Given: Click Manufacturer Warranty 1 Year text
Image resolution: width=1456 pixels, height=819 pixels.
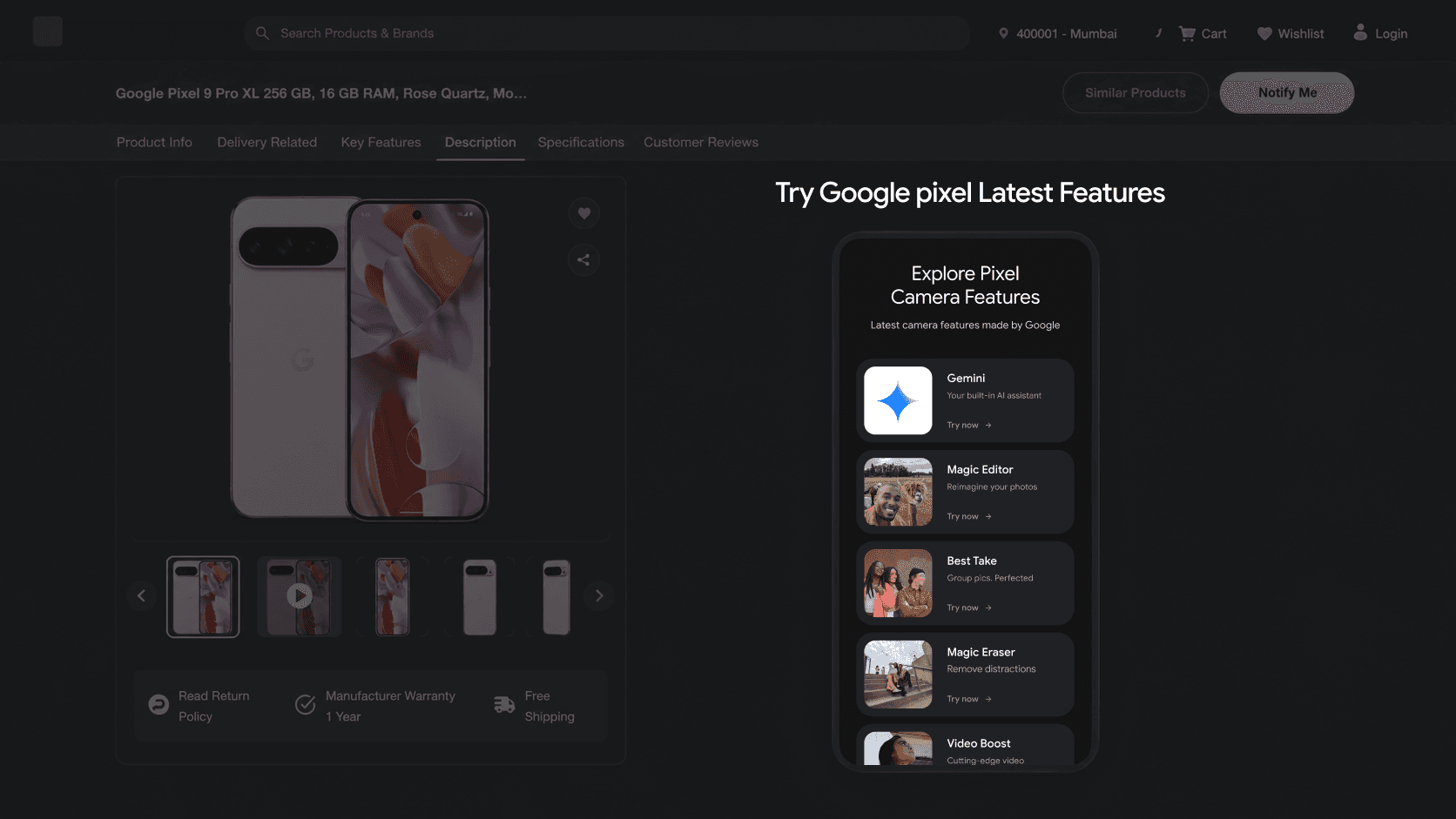Looking at the screenshot, I should [390, 706].
